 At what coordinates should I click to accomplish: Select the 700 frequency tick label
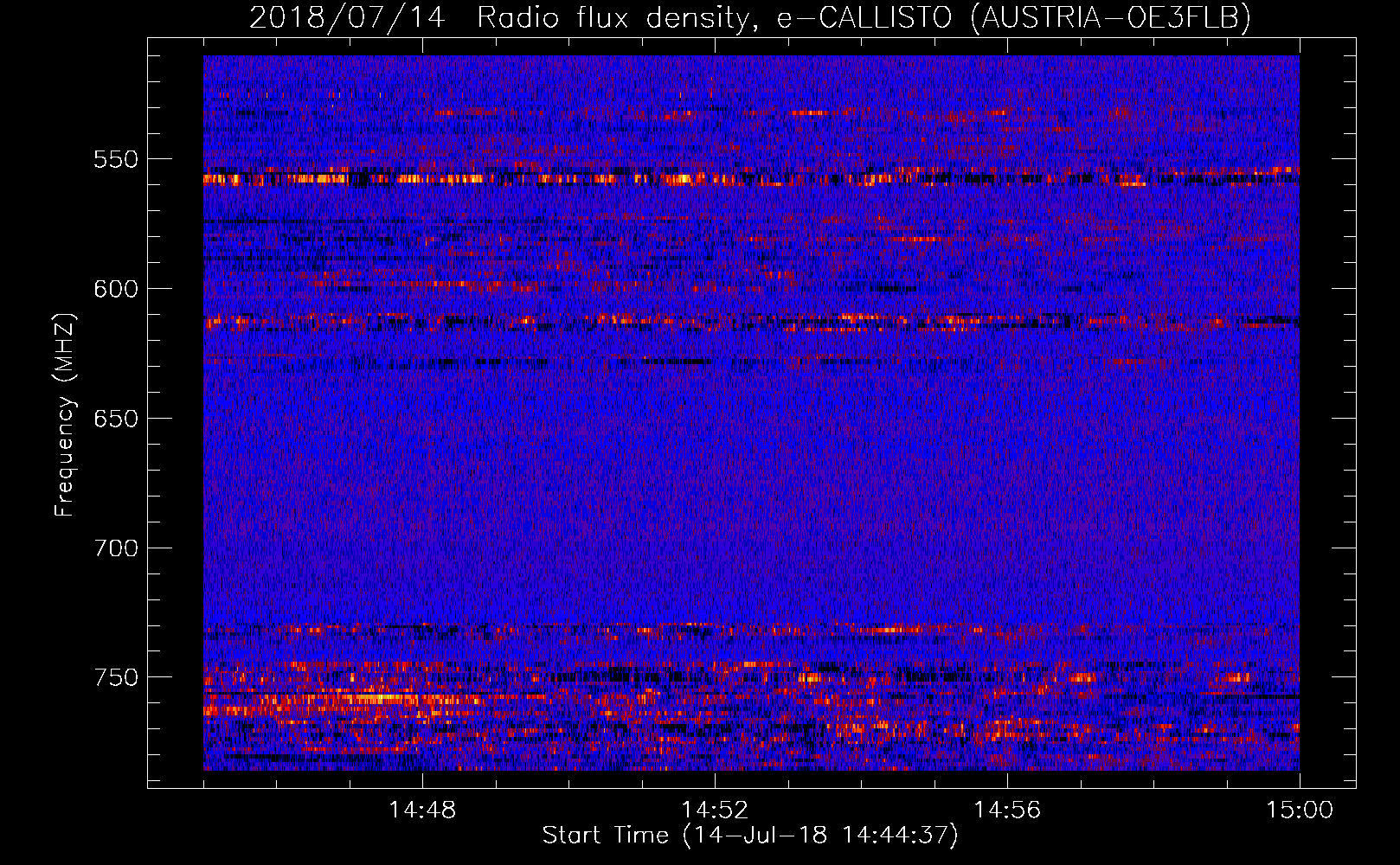116,548
